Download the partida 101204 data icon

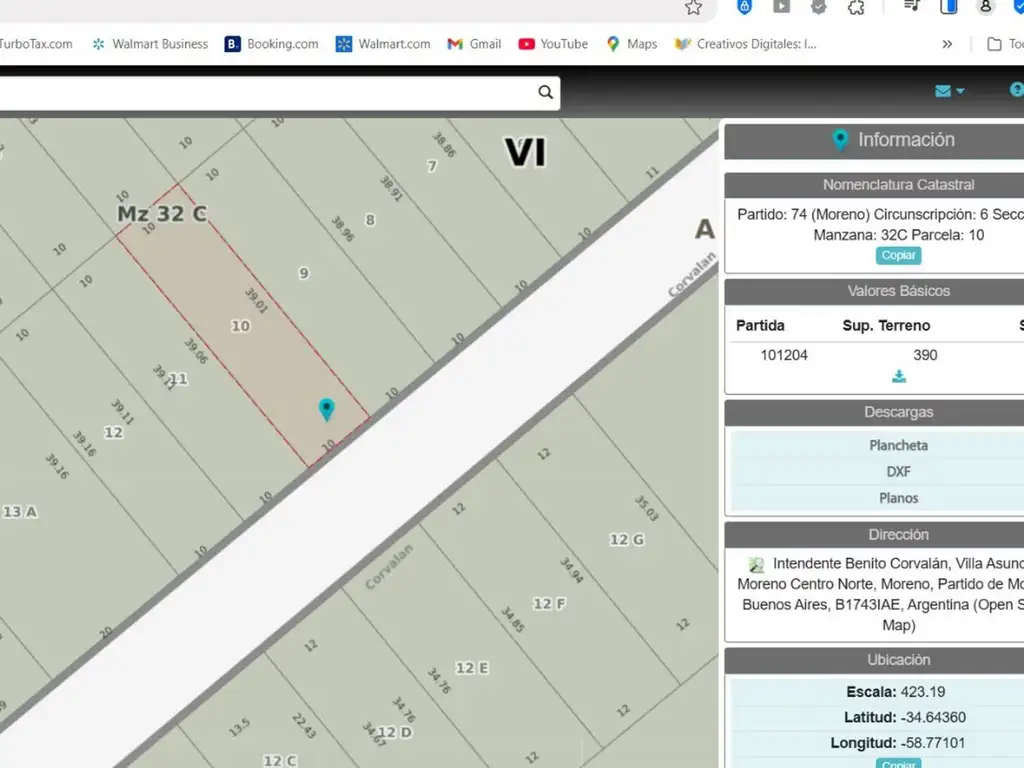899,377
